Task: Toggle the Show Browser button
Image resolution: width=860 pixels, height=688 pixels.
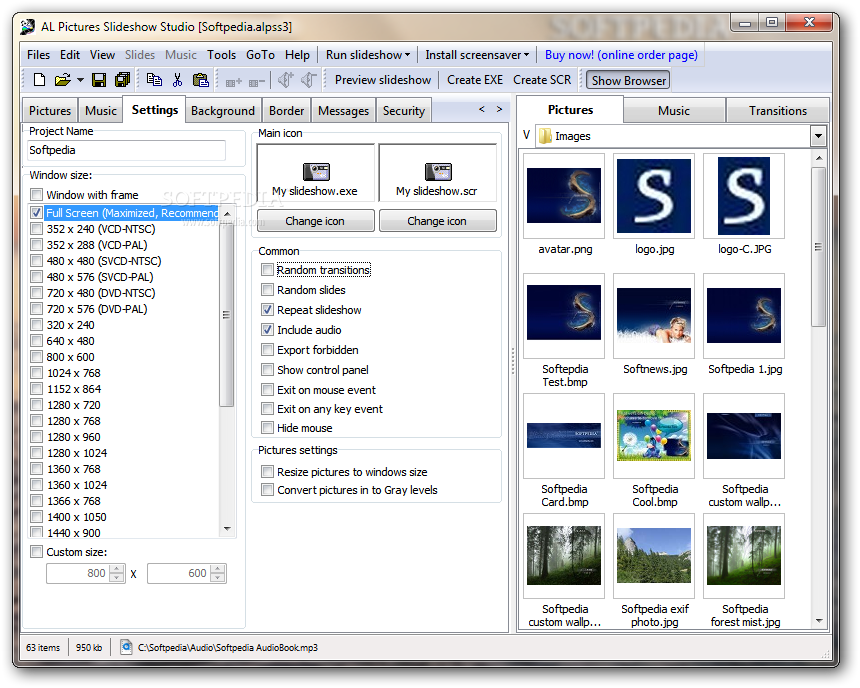Action: 628,81
